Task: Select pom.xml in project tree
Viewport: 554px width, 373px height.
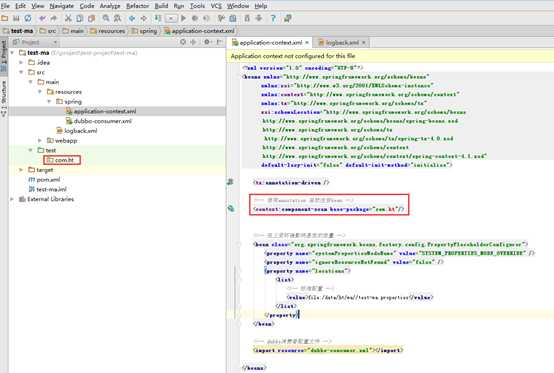Action: click(44, 179)
